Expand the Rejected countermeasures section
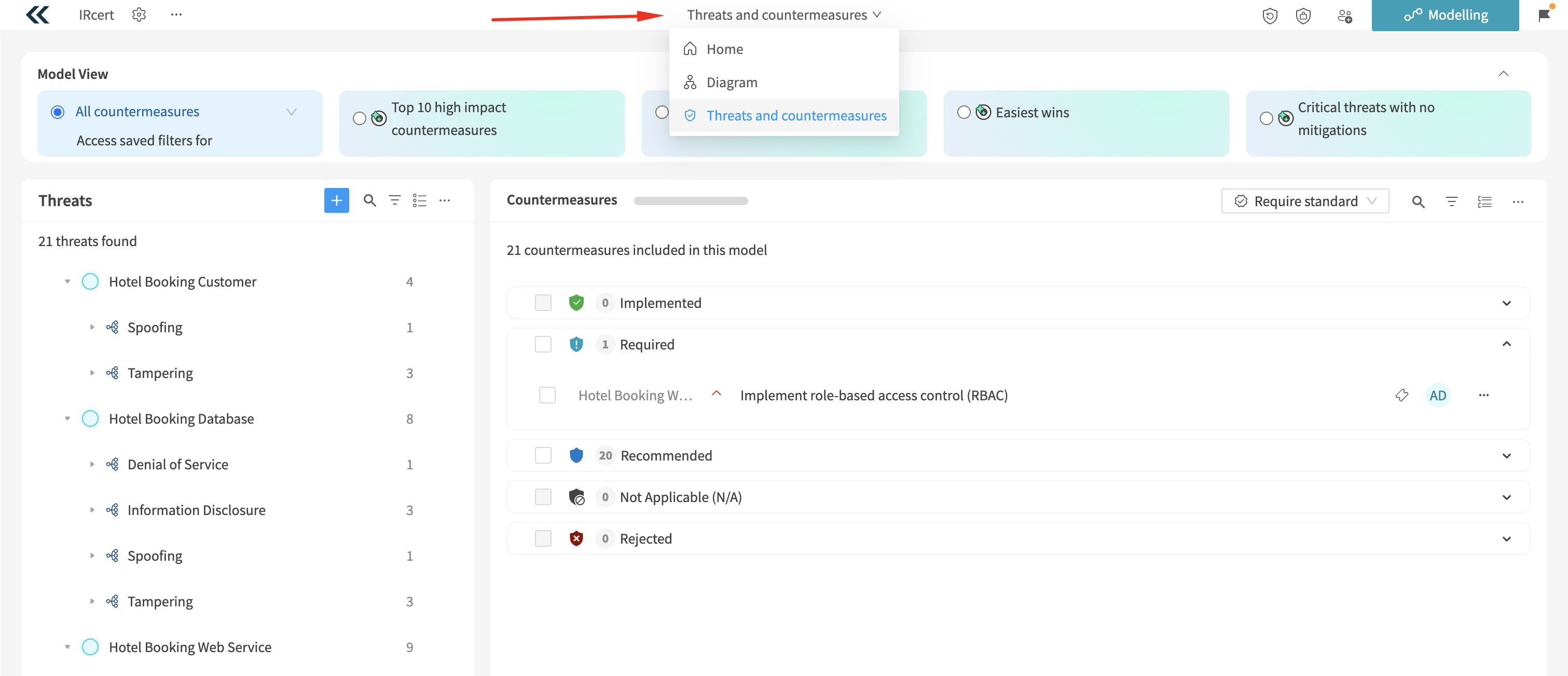The image size is (1568, 676). (1507, 538)
